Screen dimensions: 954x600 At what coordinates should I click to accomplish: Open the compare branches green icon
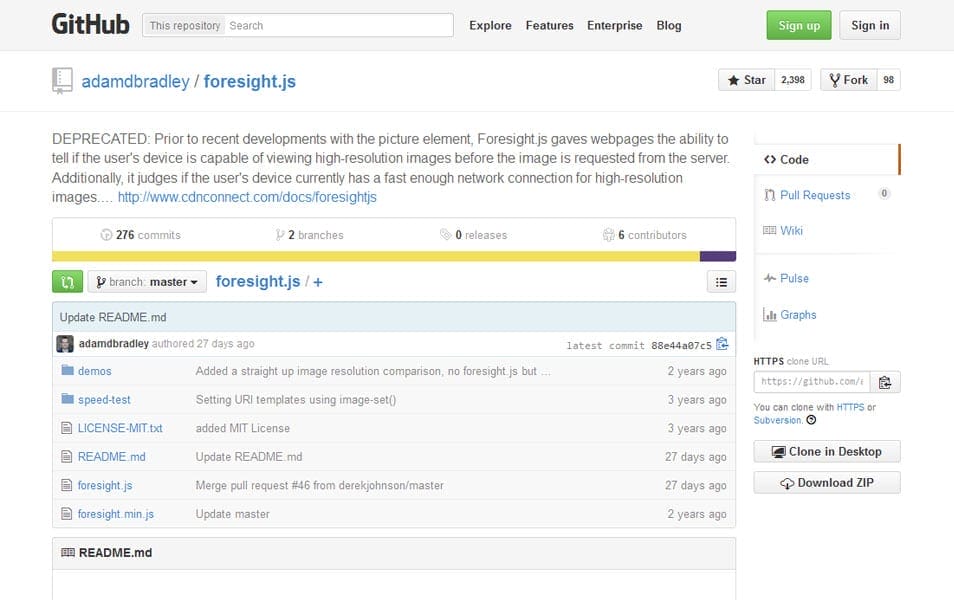[67, 281]
